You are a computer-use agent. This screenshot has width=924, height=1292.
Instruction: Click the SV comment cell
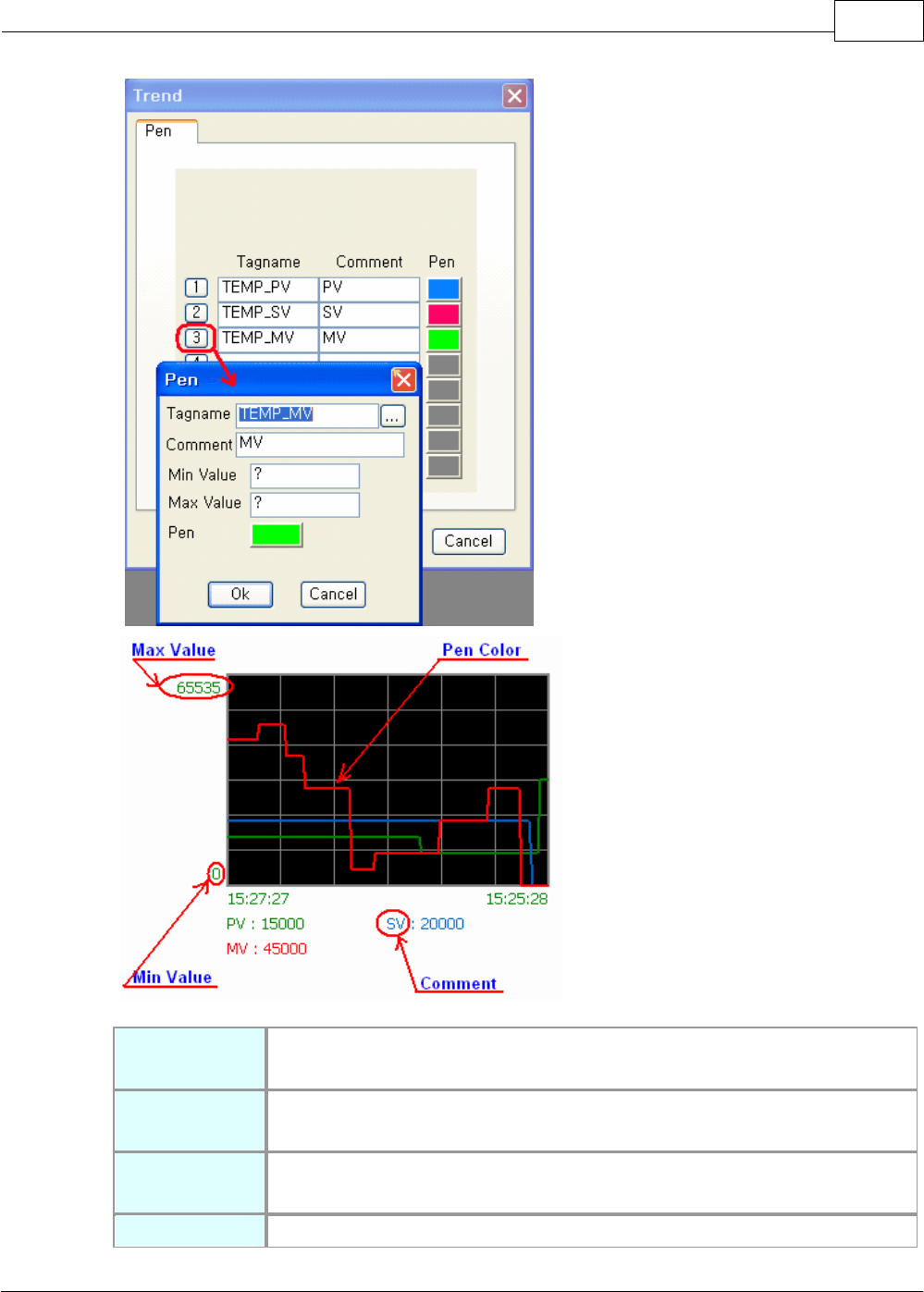click(369, 314)
